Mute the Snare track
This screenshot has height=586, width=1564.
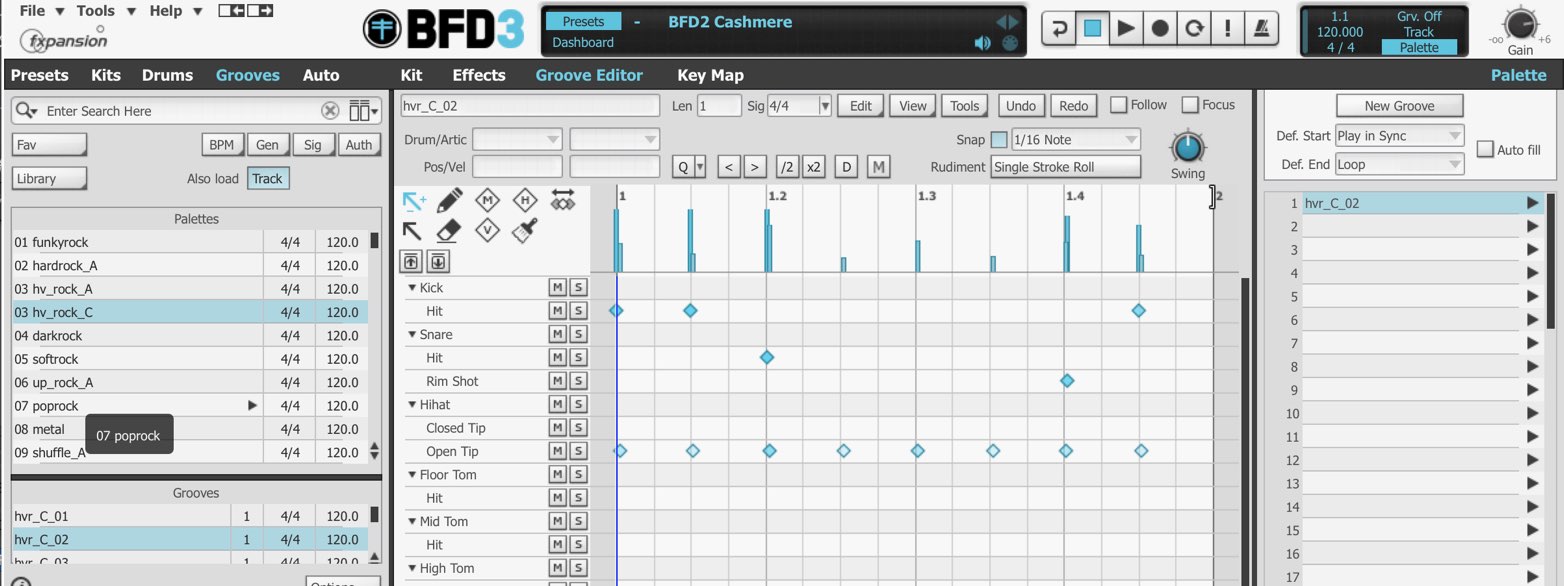(x=558, y=334)
